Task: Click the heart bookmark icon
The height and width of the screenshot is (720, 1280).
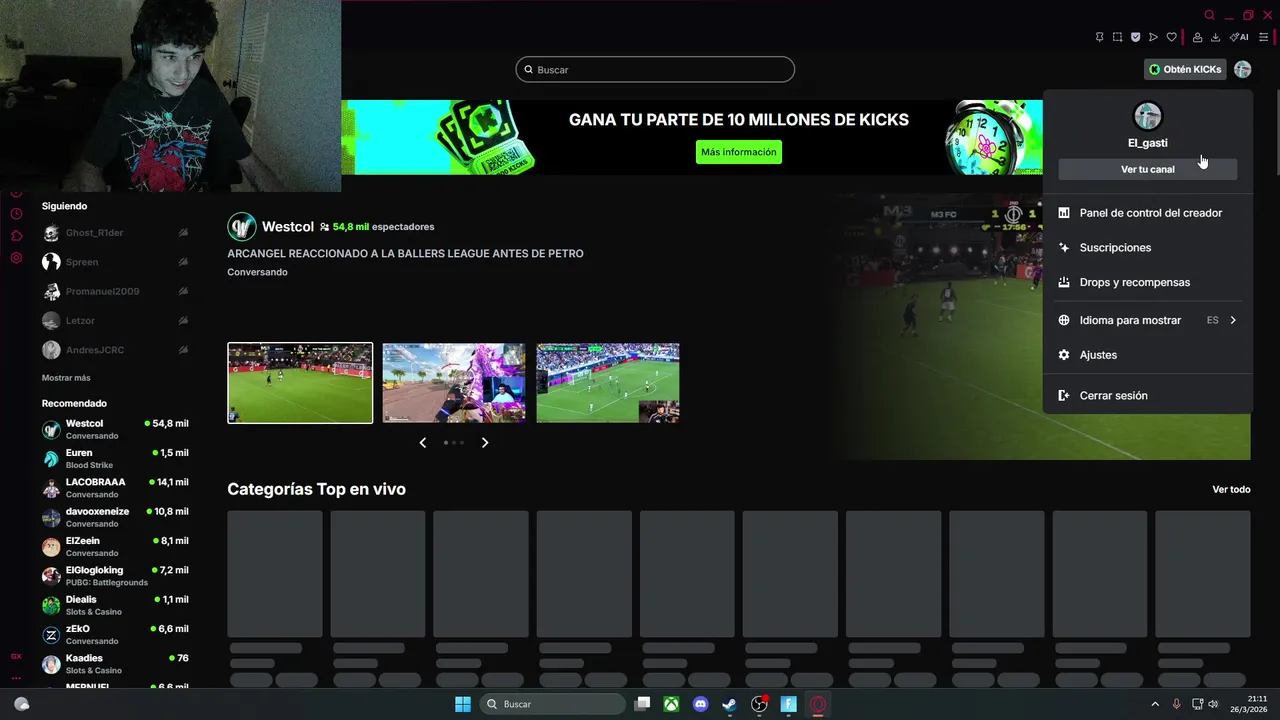Action: point(1171,37)
